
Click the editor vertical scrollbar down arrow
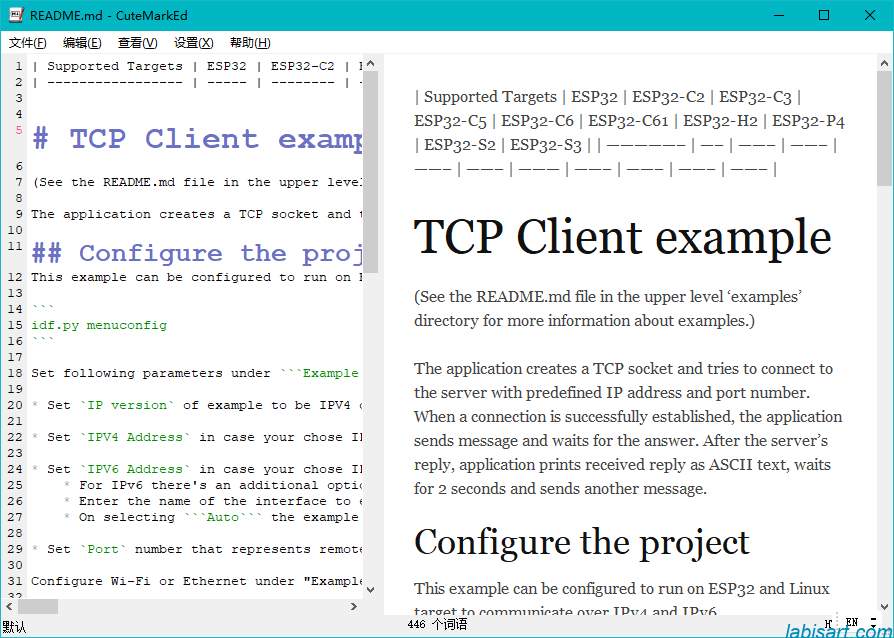(371, 590)
